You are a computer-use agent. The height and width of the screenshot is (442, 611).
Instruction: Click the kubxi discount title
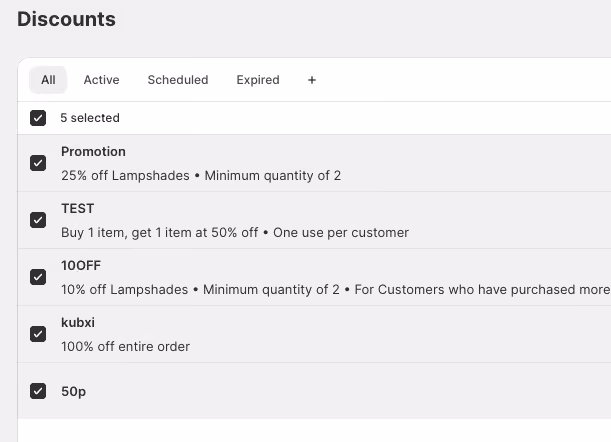point(78,322)
